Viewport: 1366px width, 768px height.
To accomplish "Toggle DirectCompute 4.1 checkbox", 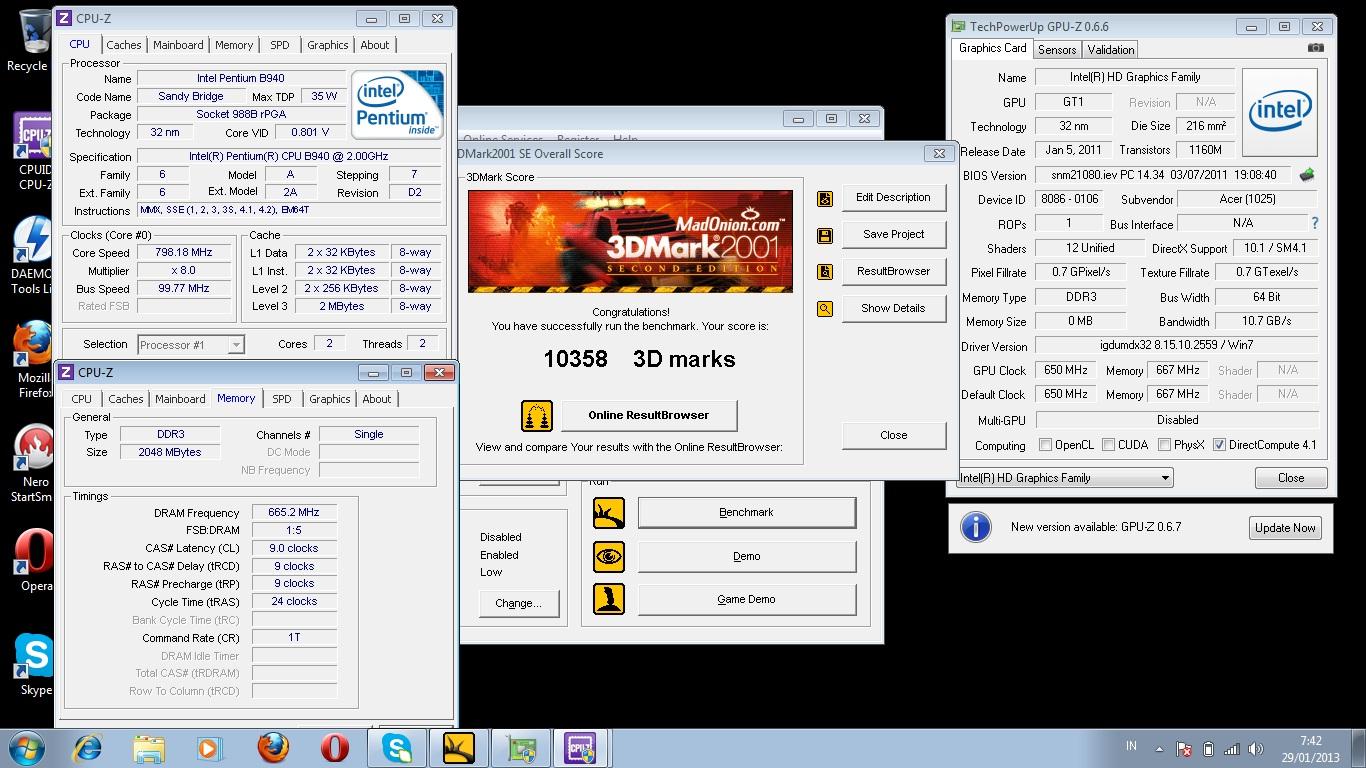I will pos(1219,445).
